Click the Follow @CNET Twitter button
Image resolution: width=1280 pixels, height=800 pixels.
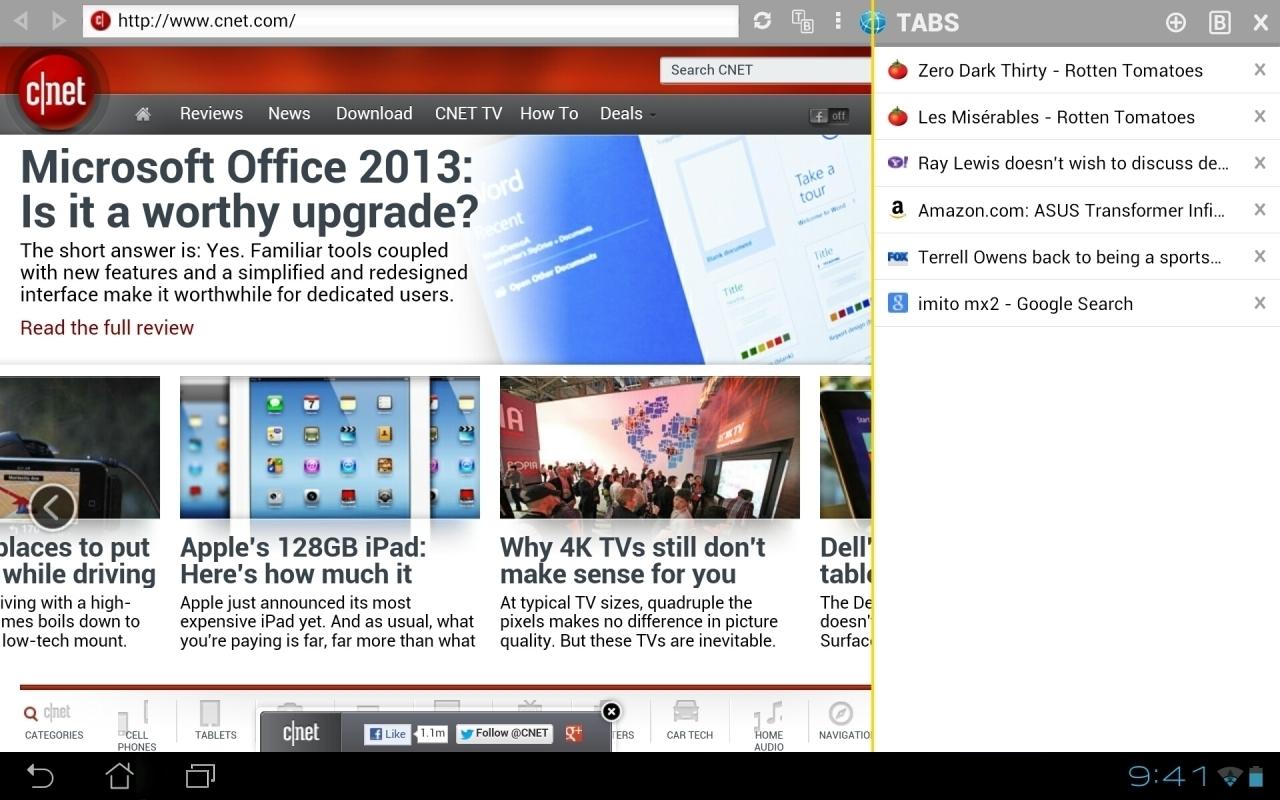coord(504,733)
